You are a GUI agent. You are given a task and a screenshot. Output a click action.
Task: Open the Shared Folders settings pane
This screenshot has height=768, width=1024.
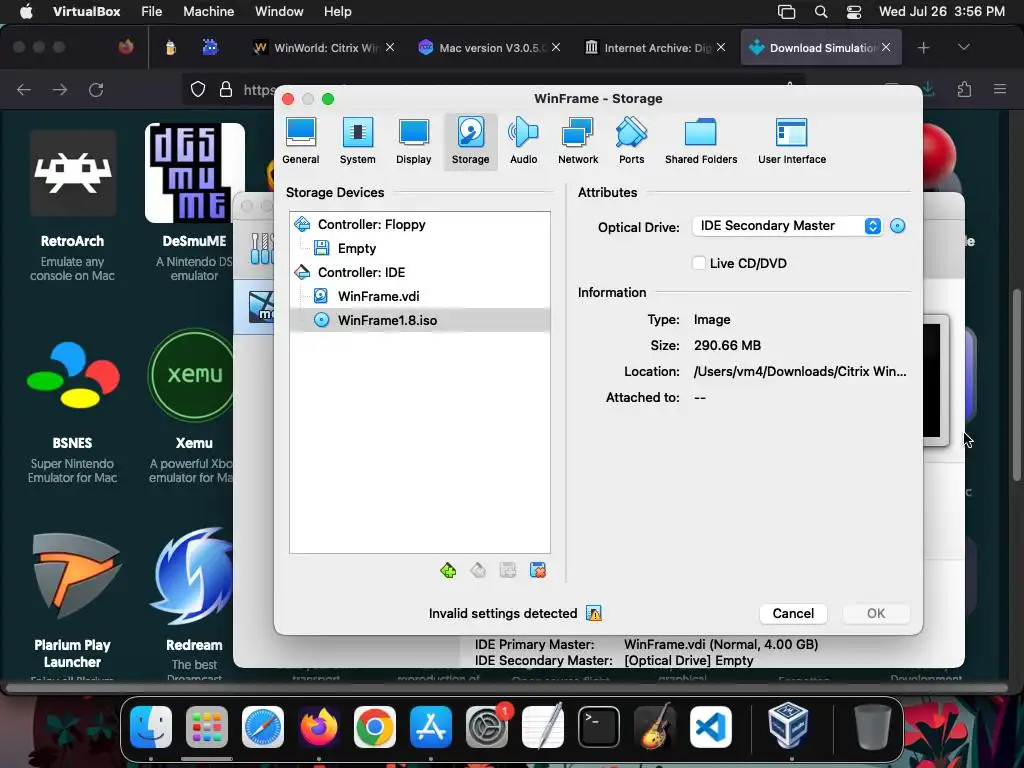(701, 141)
